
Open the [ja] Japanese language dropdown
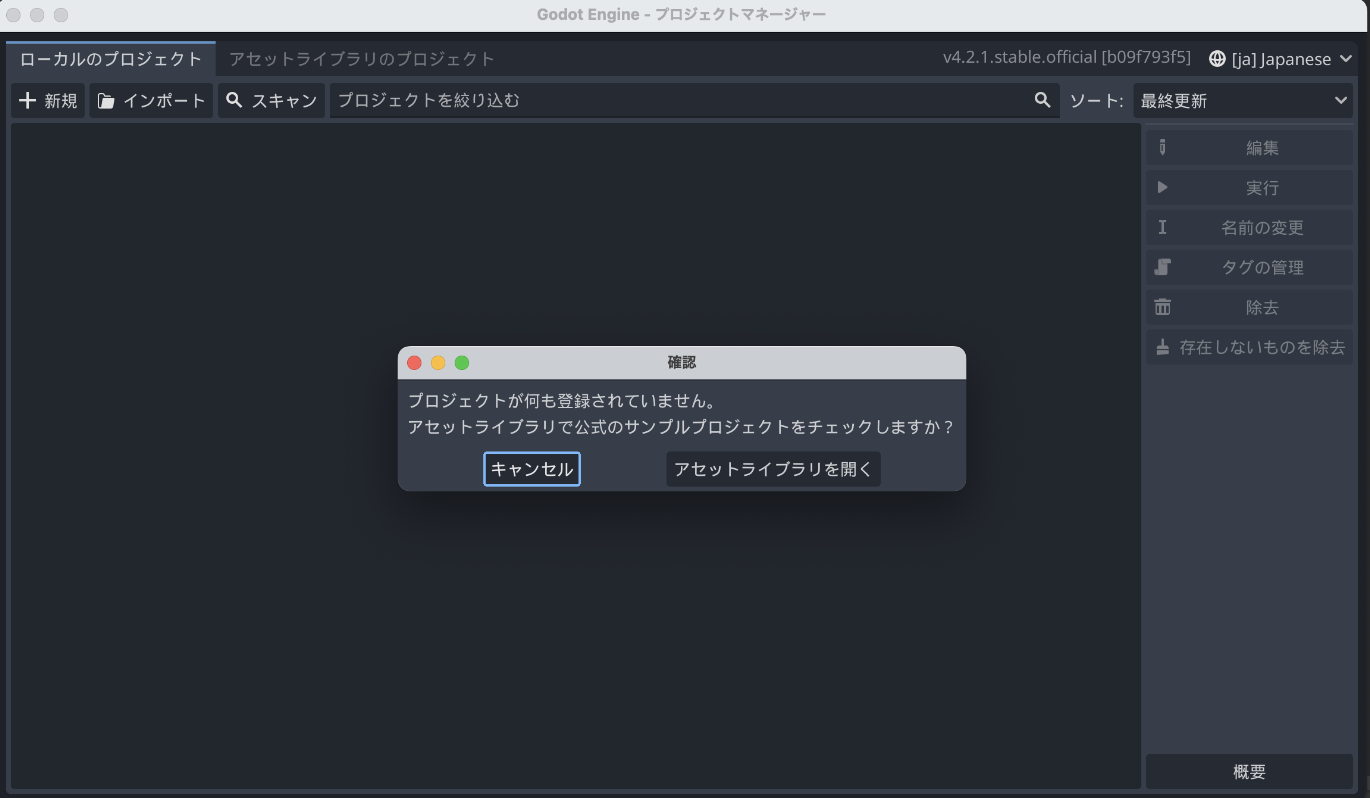point(1281,59)
